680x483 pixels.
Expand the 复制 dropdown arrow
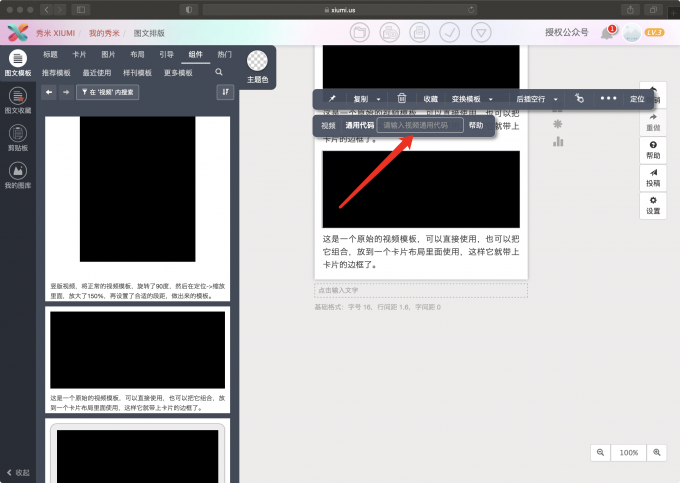379,99
